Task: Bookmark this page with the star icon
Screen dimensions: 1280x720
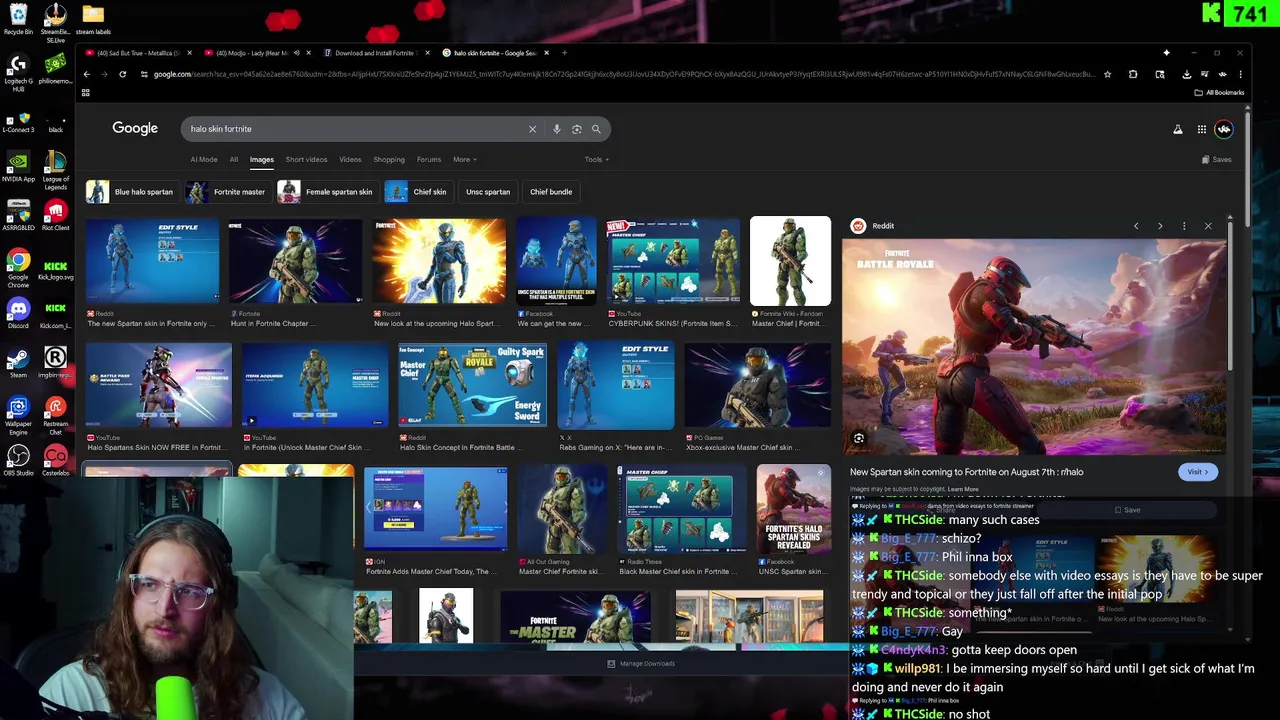Action: coord(1107,74)
